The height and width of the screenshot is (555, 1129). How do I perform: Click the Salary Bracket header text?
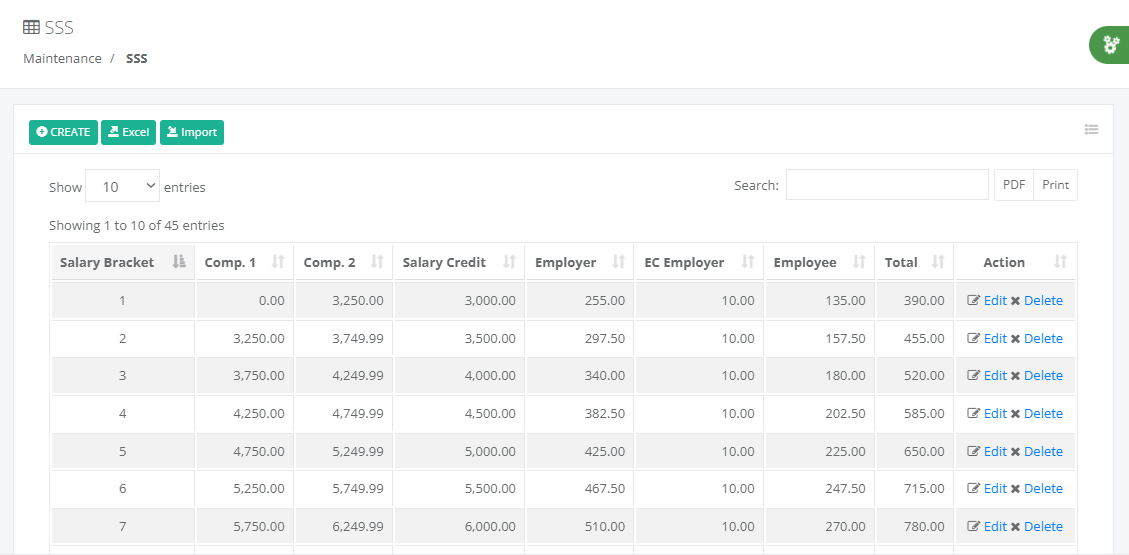pyautogui.click(x=107, y=262)
